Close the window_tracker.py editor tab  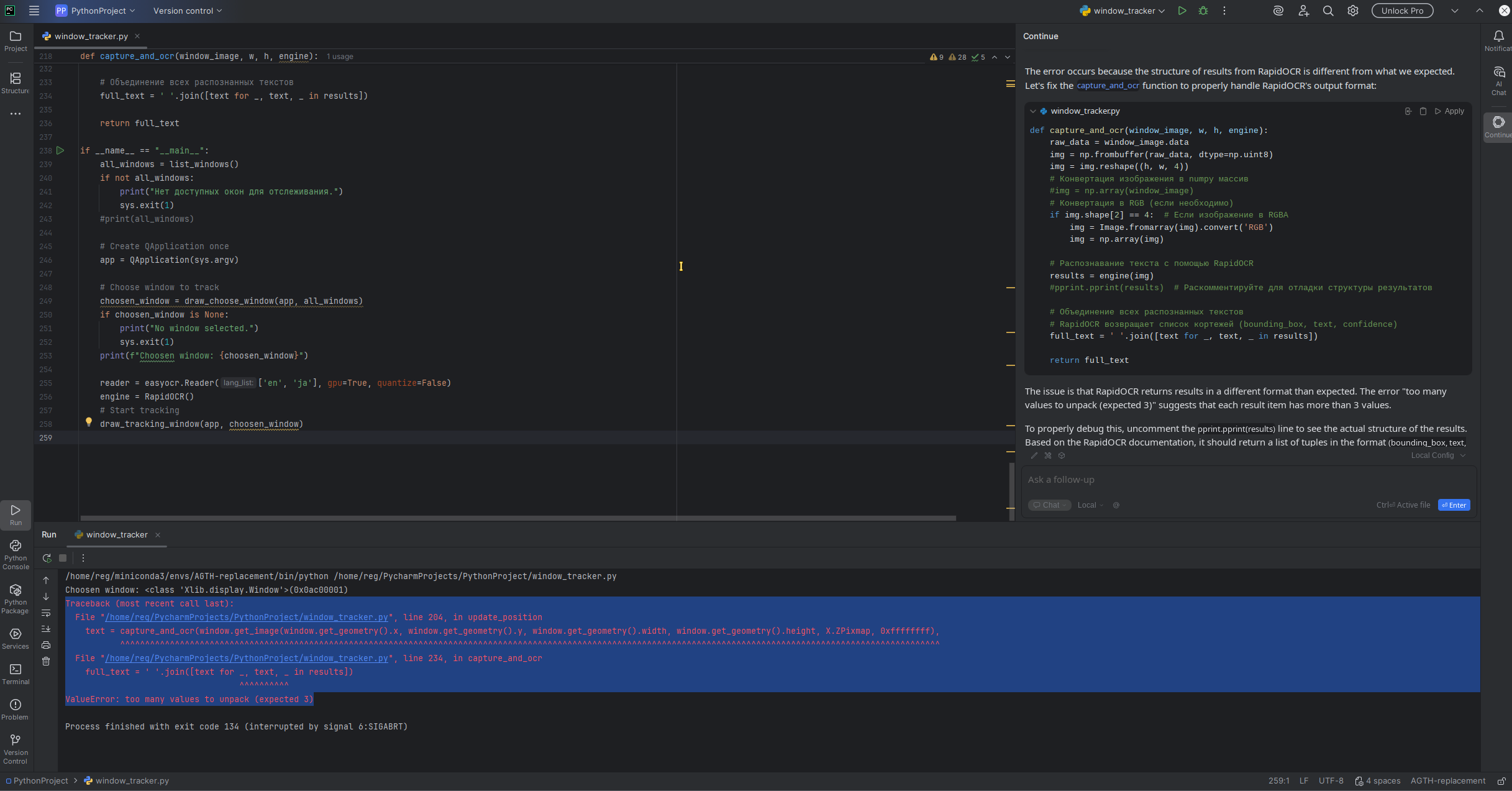tap(137, 36)
